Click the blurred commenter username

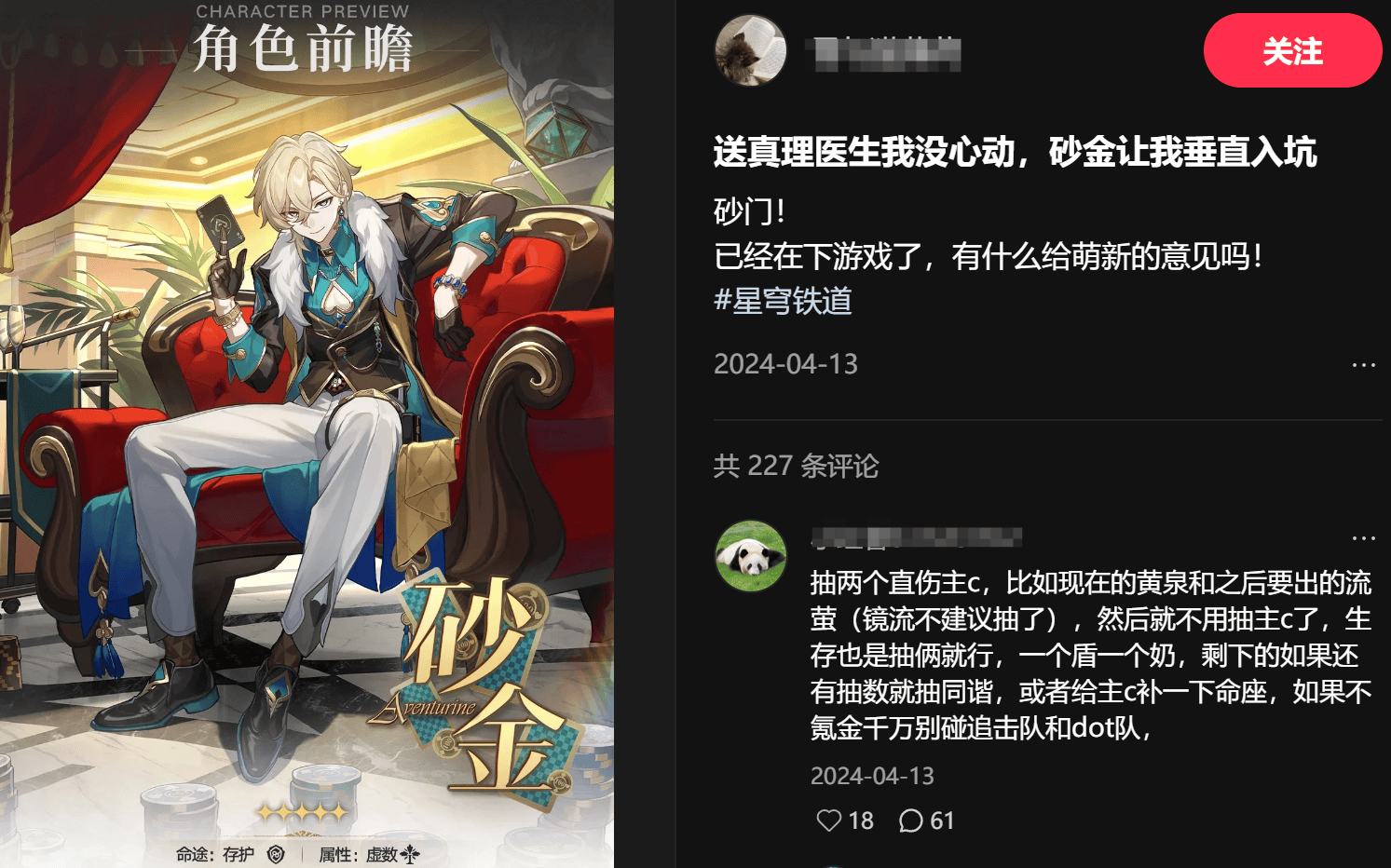tap(916, 537)
